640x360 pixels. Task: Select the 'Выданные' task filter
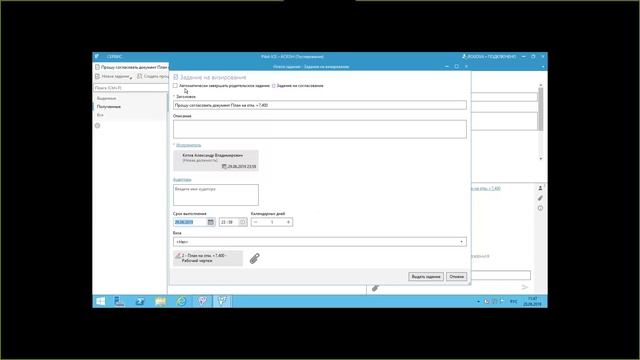coord(107,98)
